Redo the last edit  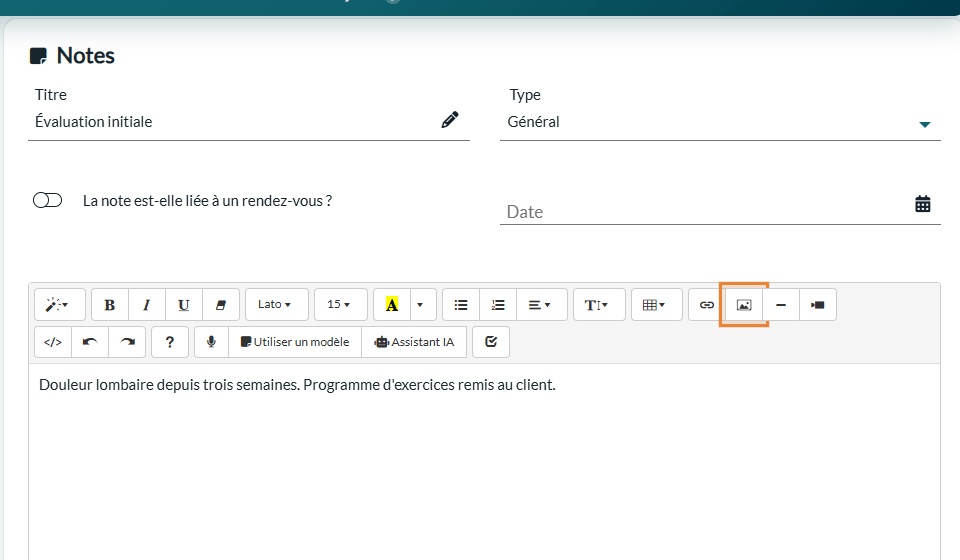pos(127,342)
